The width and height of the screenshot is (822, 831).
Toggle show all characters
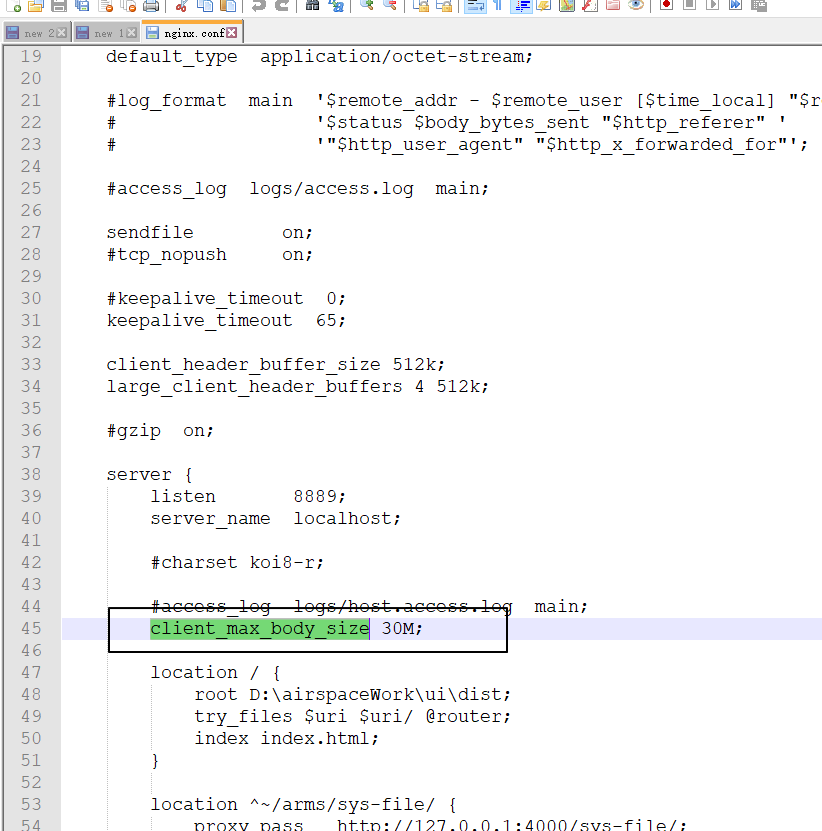click(497, 8)
